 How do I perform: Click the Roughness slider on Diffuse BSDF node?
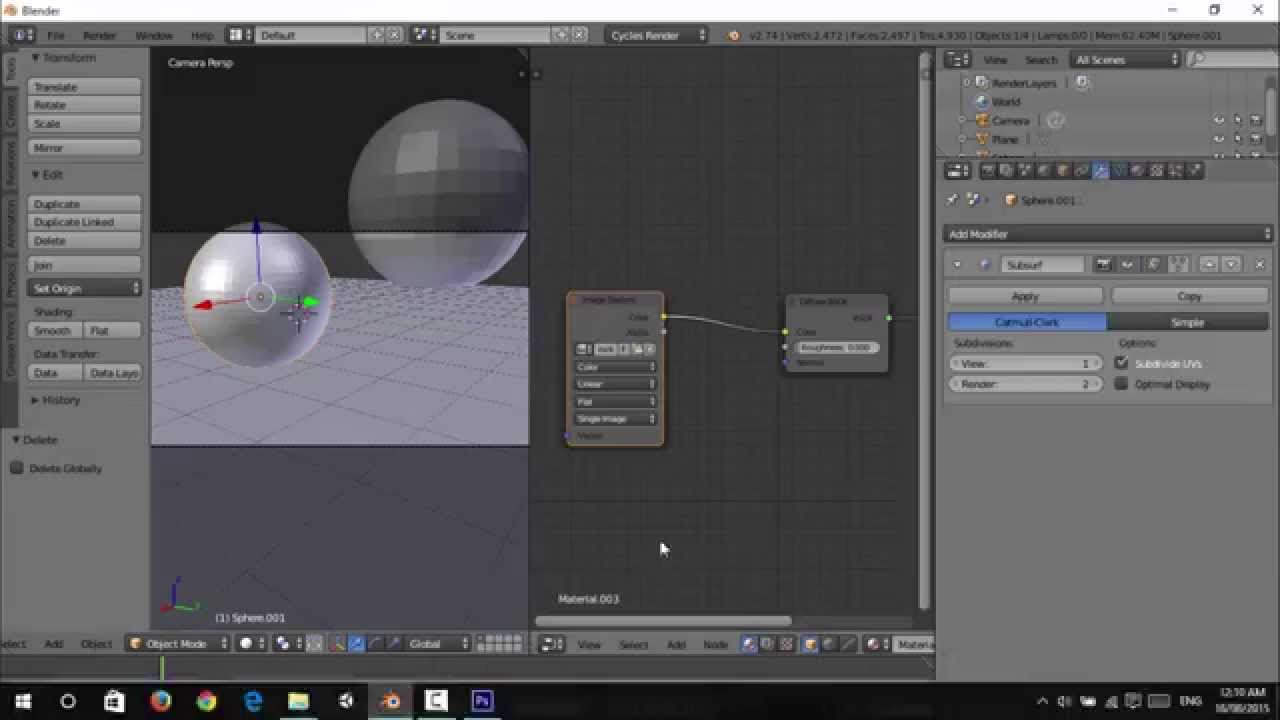(x=838, y=347)
